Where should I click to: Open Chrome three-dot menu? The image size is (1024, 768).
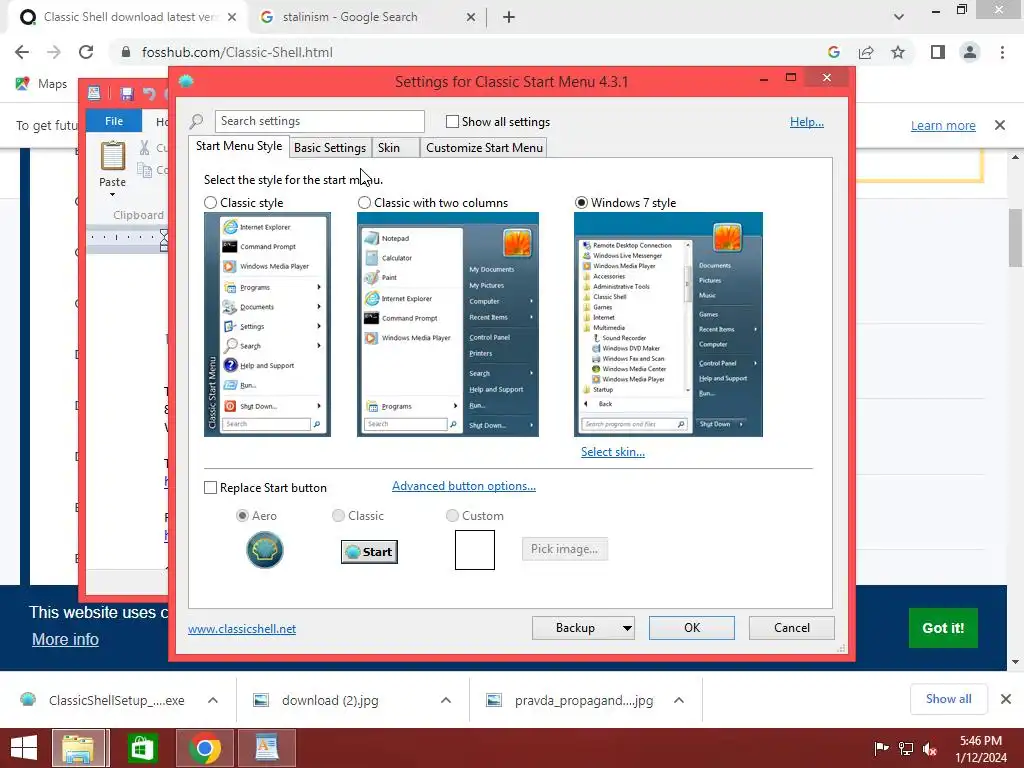coord(1002,52)
